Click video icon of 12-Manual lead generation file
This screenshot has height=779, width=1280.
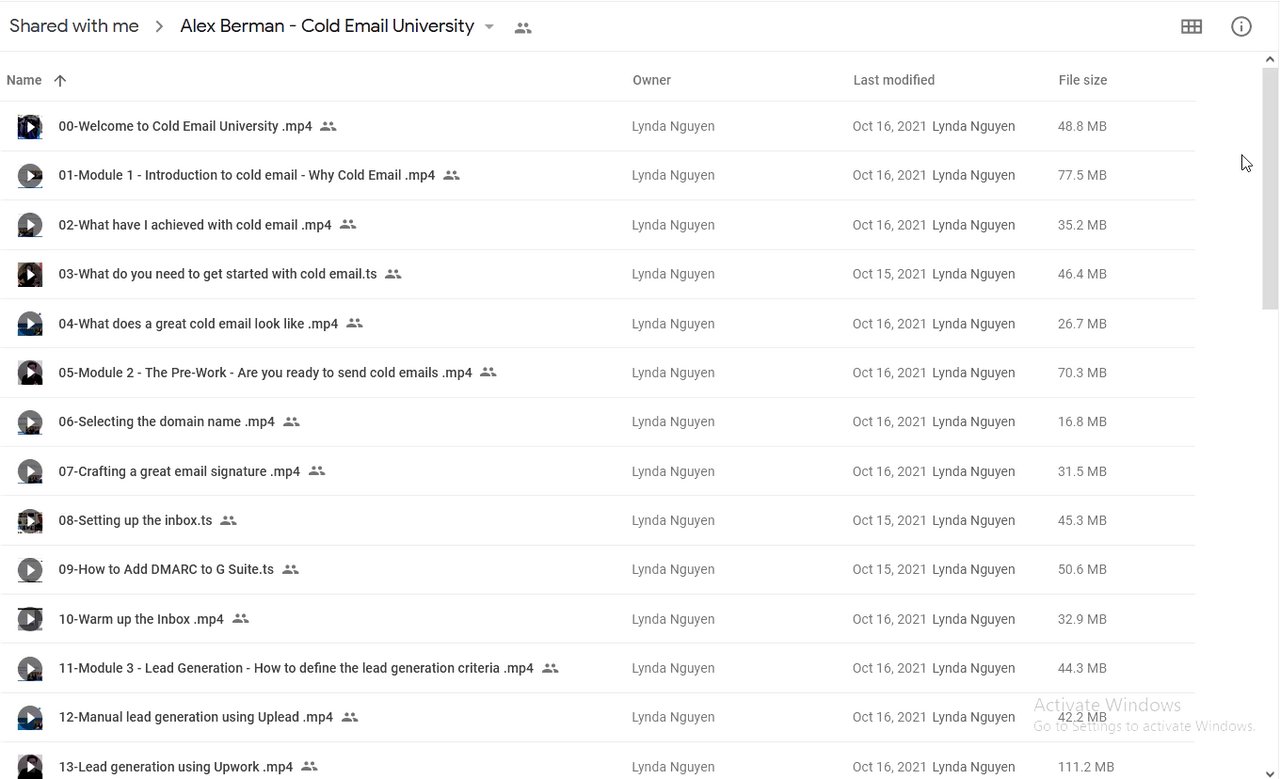(x=30, y=718)
